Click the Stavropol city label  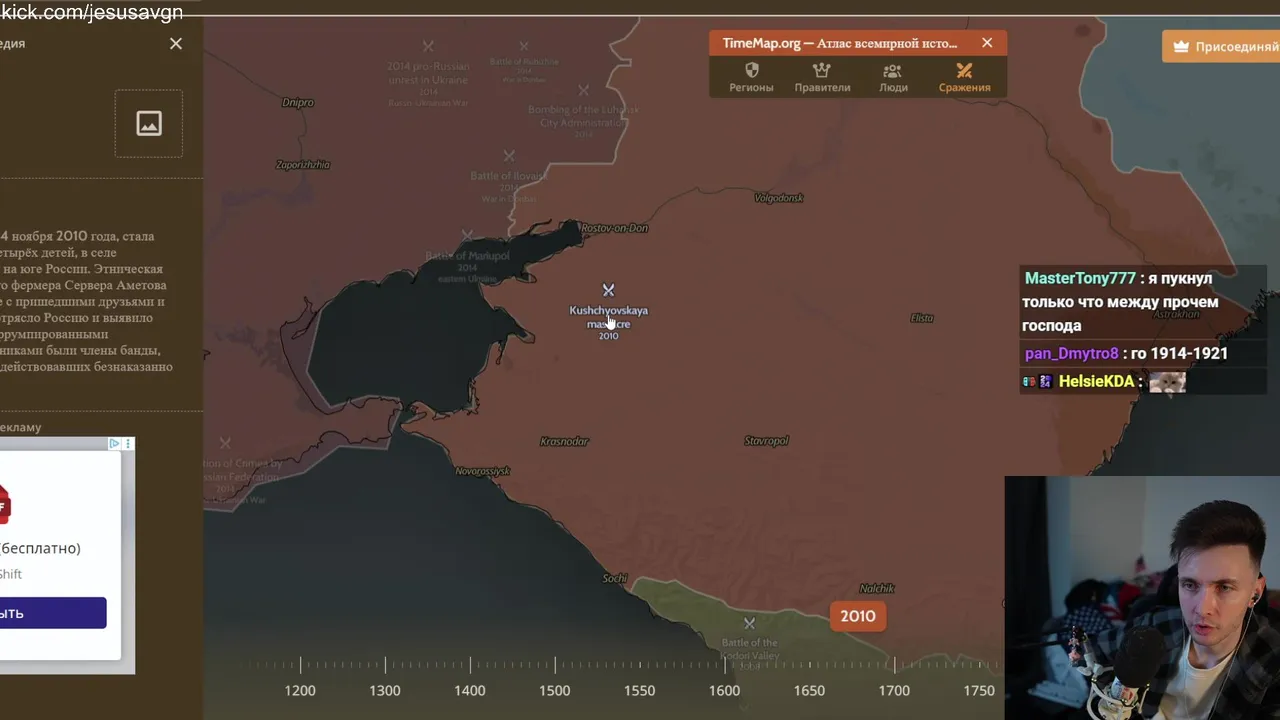click(x=767, y=441)
